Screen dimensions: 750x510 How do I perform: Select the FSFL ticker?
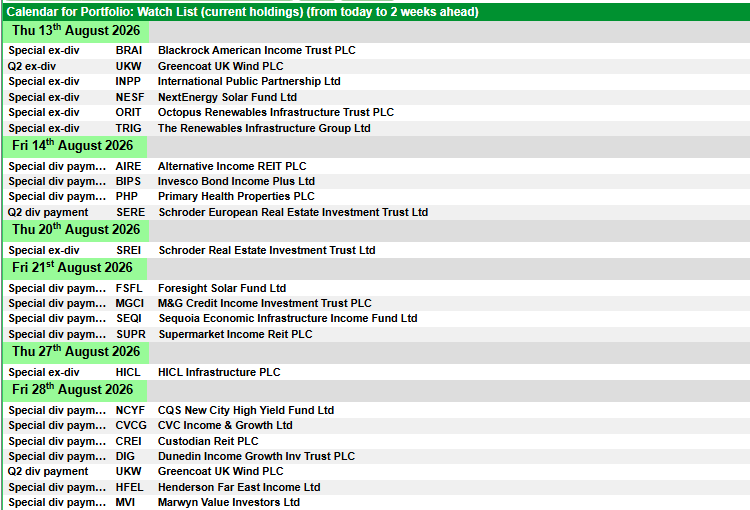point(129,288)
